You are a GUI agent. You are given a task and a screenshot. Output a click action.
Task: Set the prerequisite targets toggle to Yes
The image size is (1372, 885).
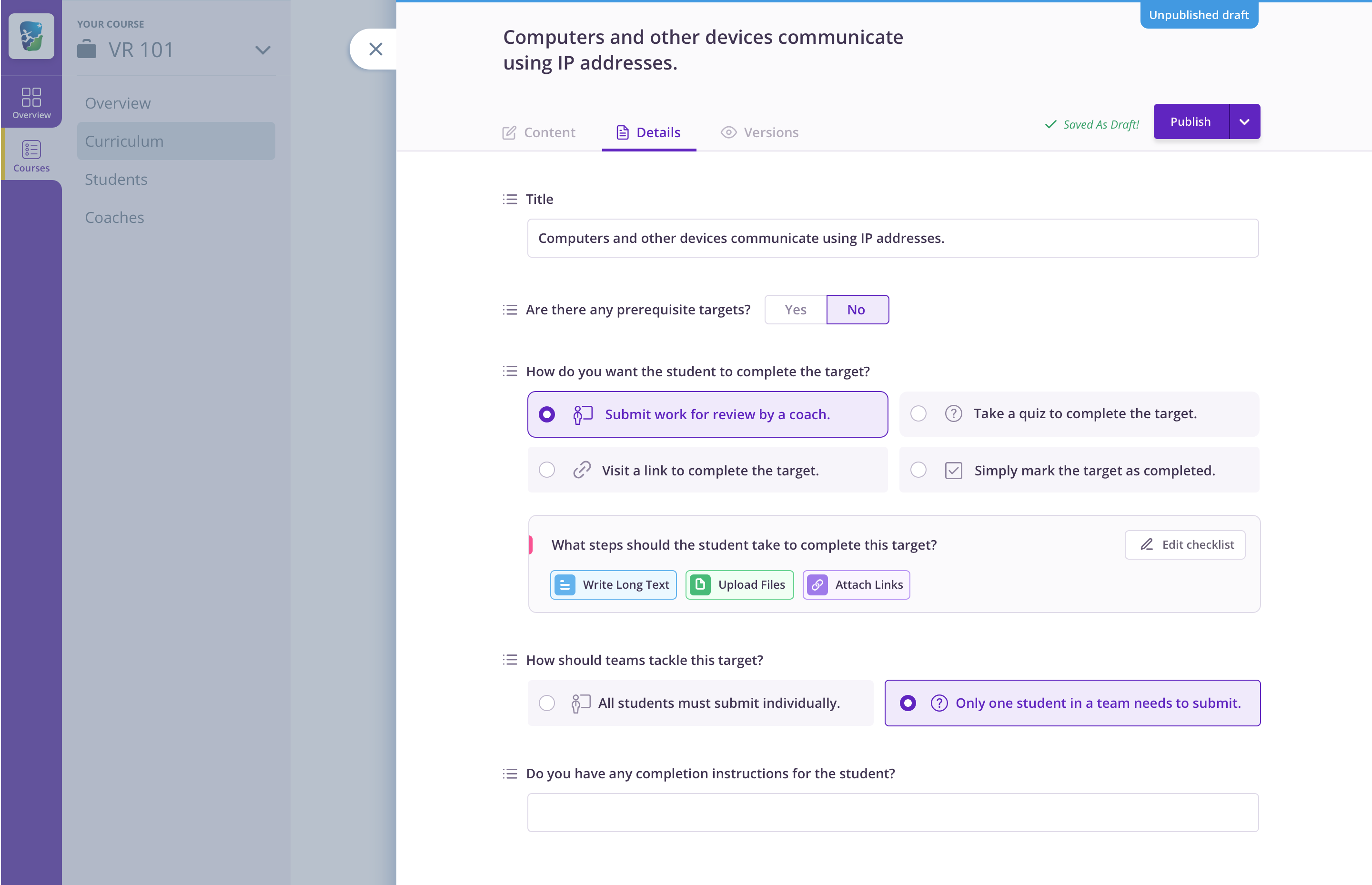pos(795,310)
